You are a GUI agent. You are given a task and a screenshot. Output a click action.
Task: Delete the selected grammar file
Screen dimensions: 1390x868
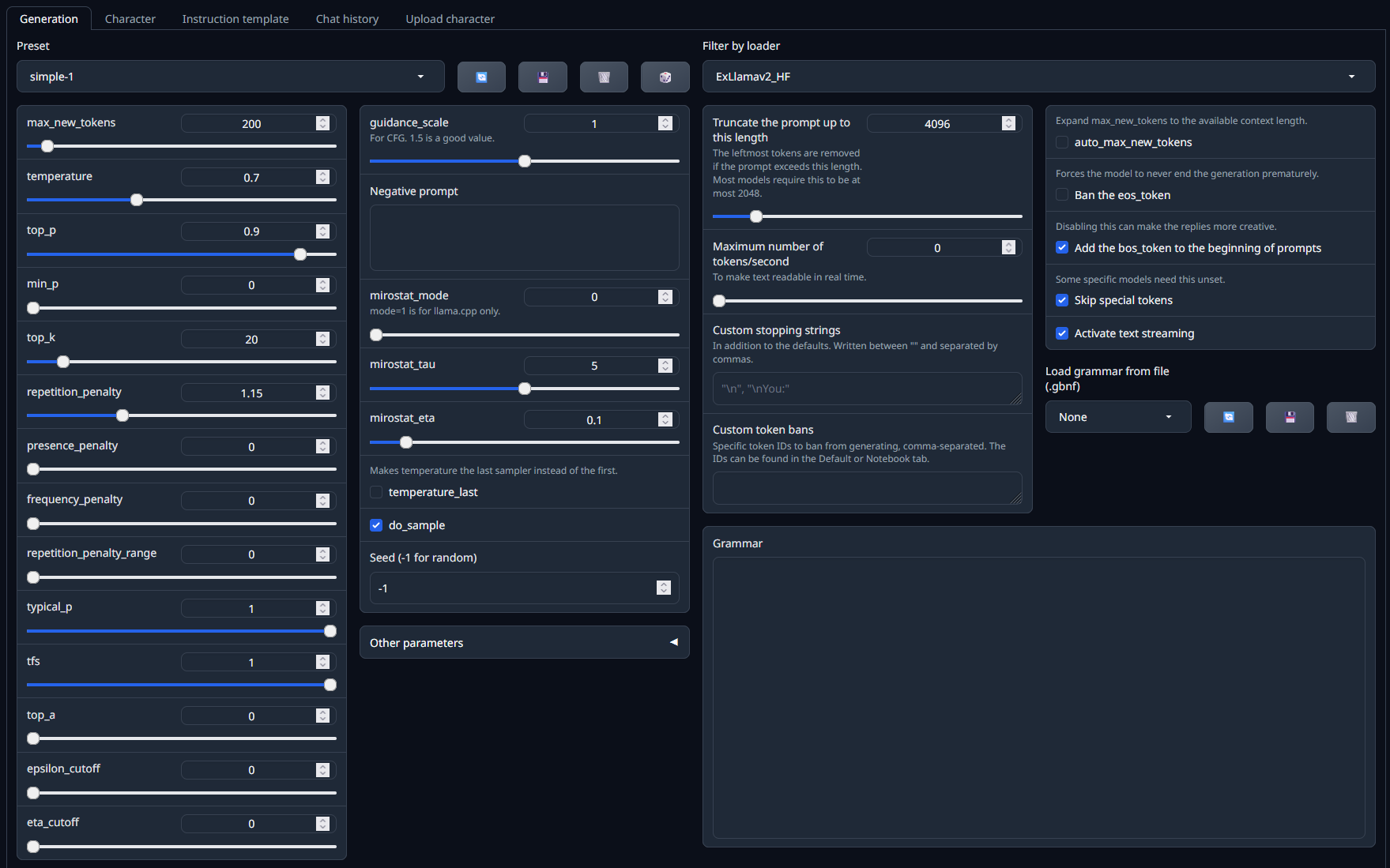(1350, 417)
